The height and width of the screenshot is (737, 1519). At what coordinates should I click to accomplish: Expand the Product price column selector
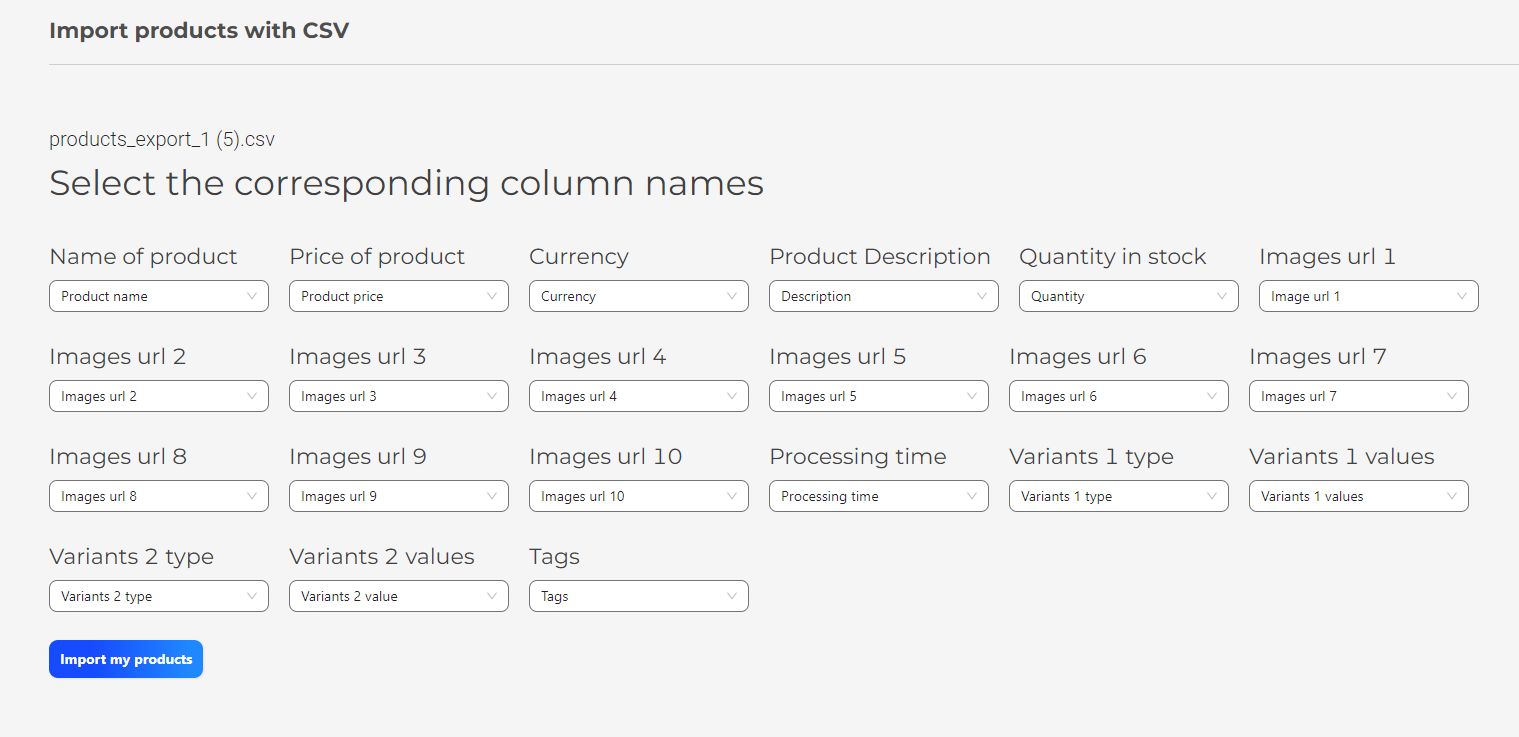(398, 296)
